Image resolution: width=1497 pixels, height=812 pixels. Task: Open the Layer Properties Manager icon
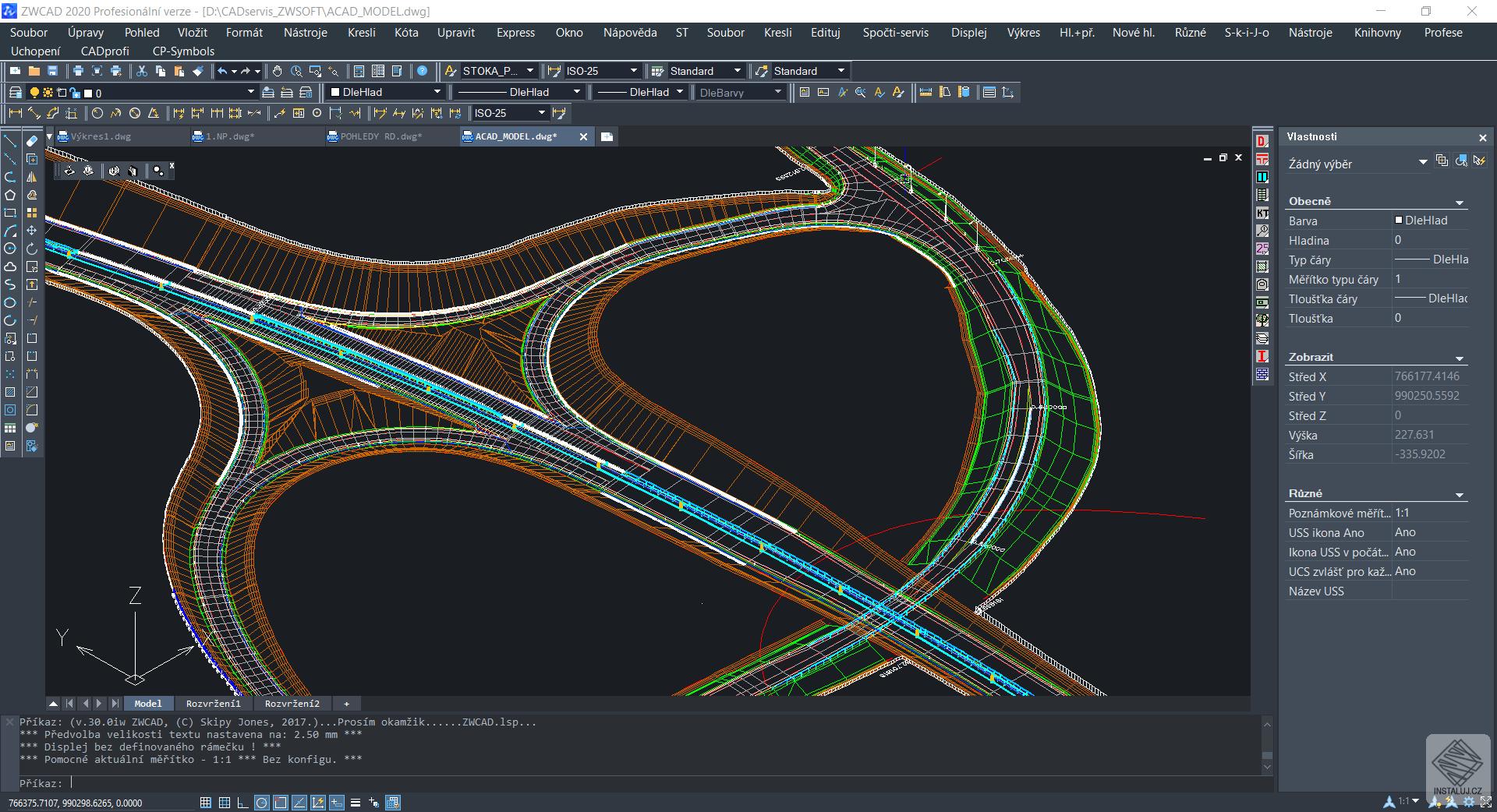pyautogui.click(x=15, y=92)
